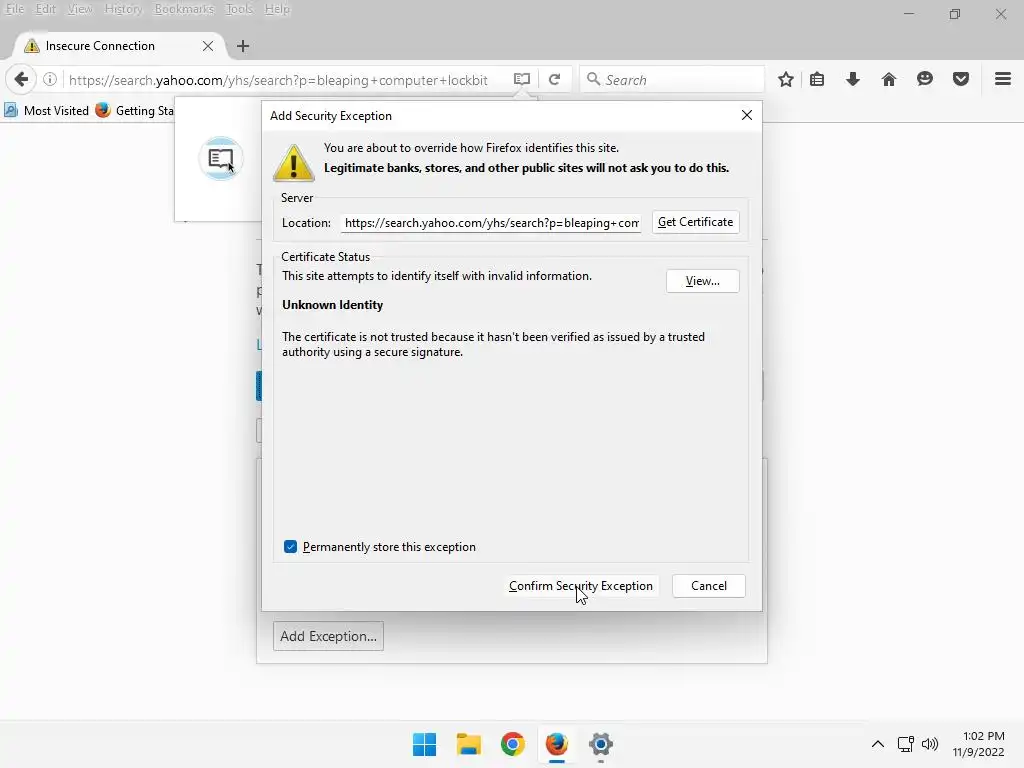Show hidden tray icons chevron
The height and width of the screenshot is (768, 1024).
(878, 744)
